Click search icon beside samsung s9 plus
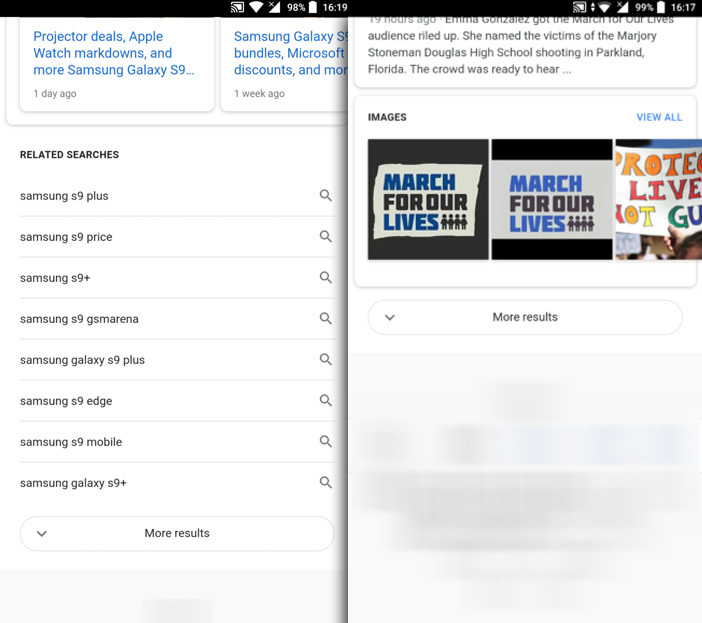This screenshot has height=623, width=702. tap(325, 196)
